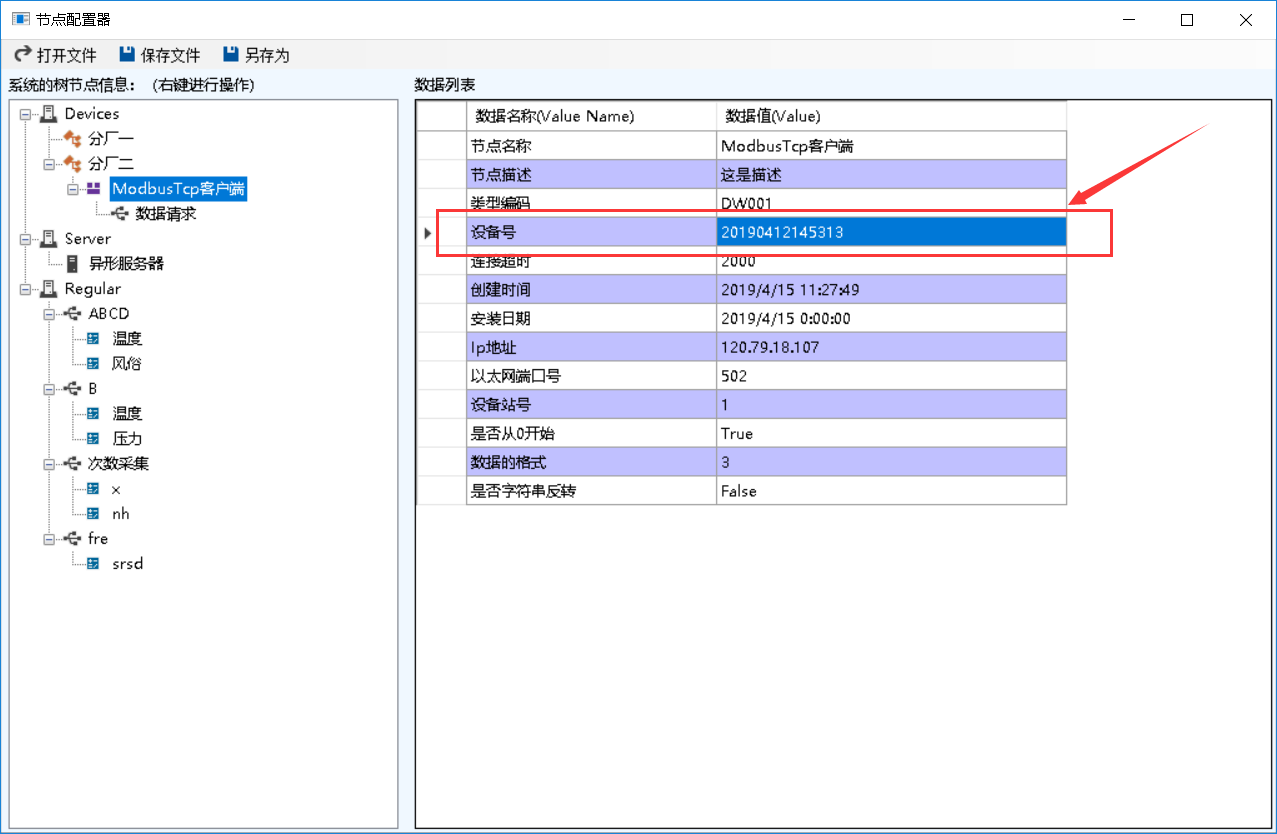Screen dimensions: 1277x834
Task: Click the icon of 温度 under ABCD
Action: tap(94, 339)
